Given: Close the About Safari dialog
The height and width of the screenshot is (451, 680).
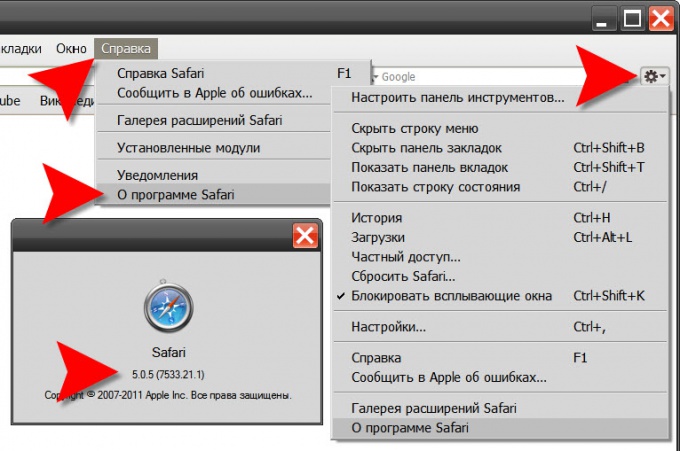Looking at the screenshot, I should pos(305,236).
